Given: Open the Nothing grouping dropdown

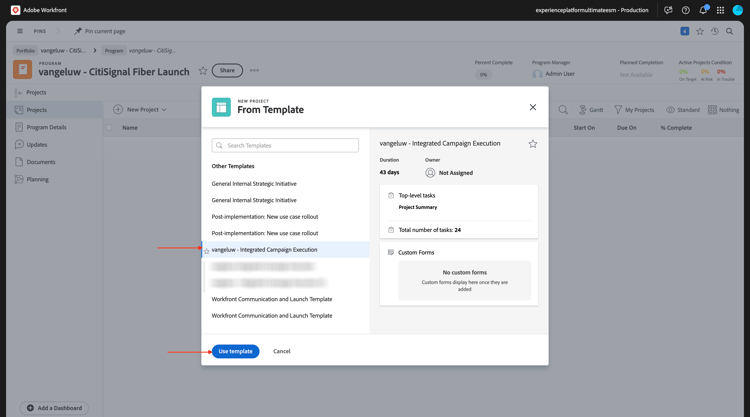Looking at the screenshot, I should [x=723, y=110].
